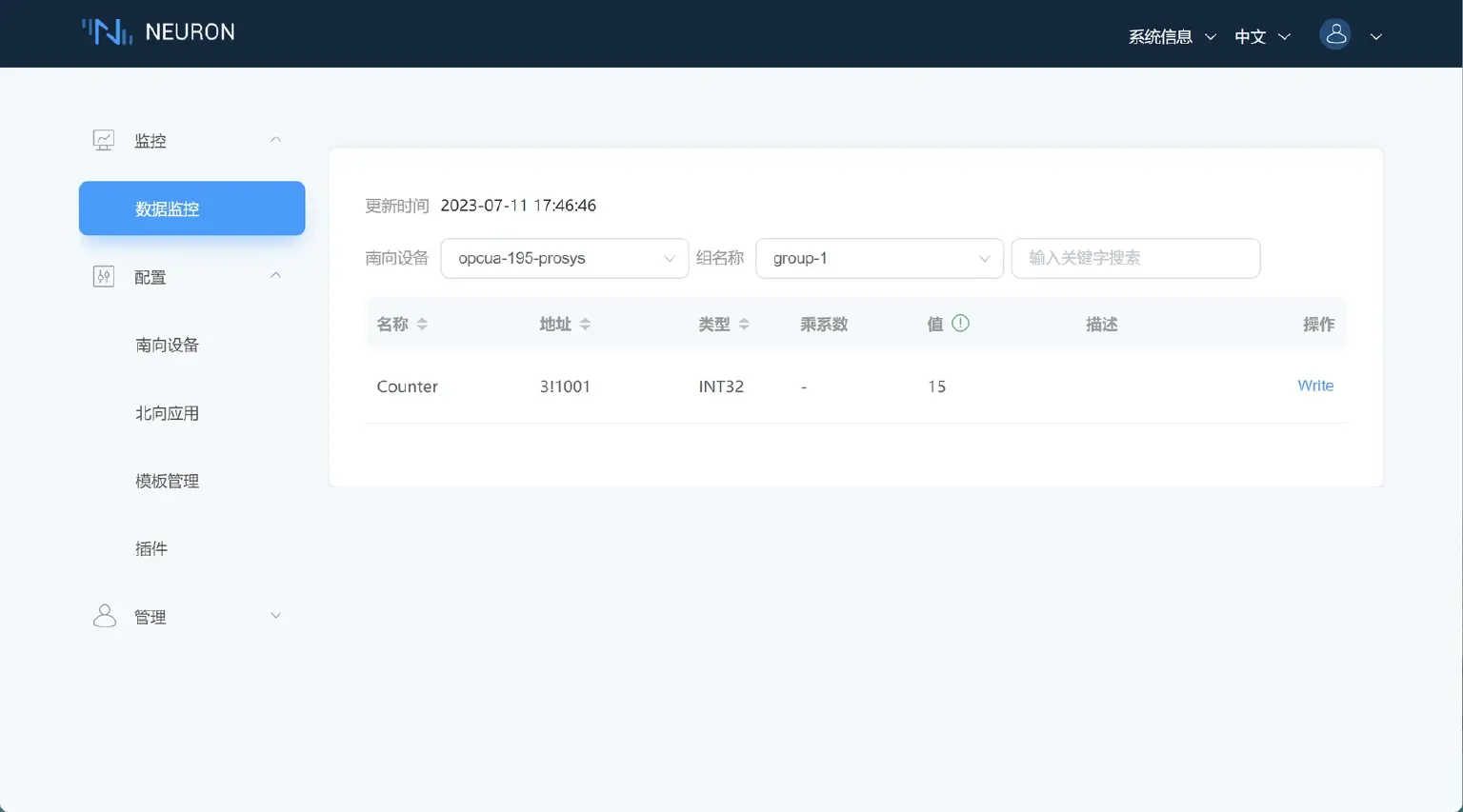
Task: Click the sort arrows next to 地址
Action: pyautogui.click(x=585, y=324)
